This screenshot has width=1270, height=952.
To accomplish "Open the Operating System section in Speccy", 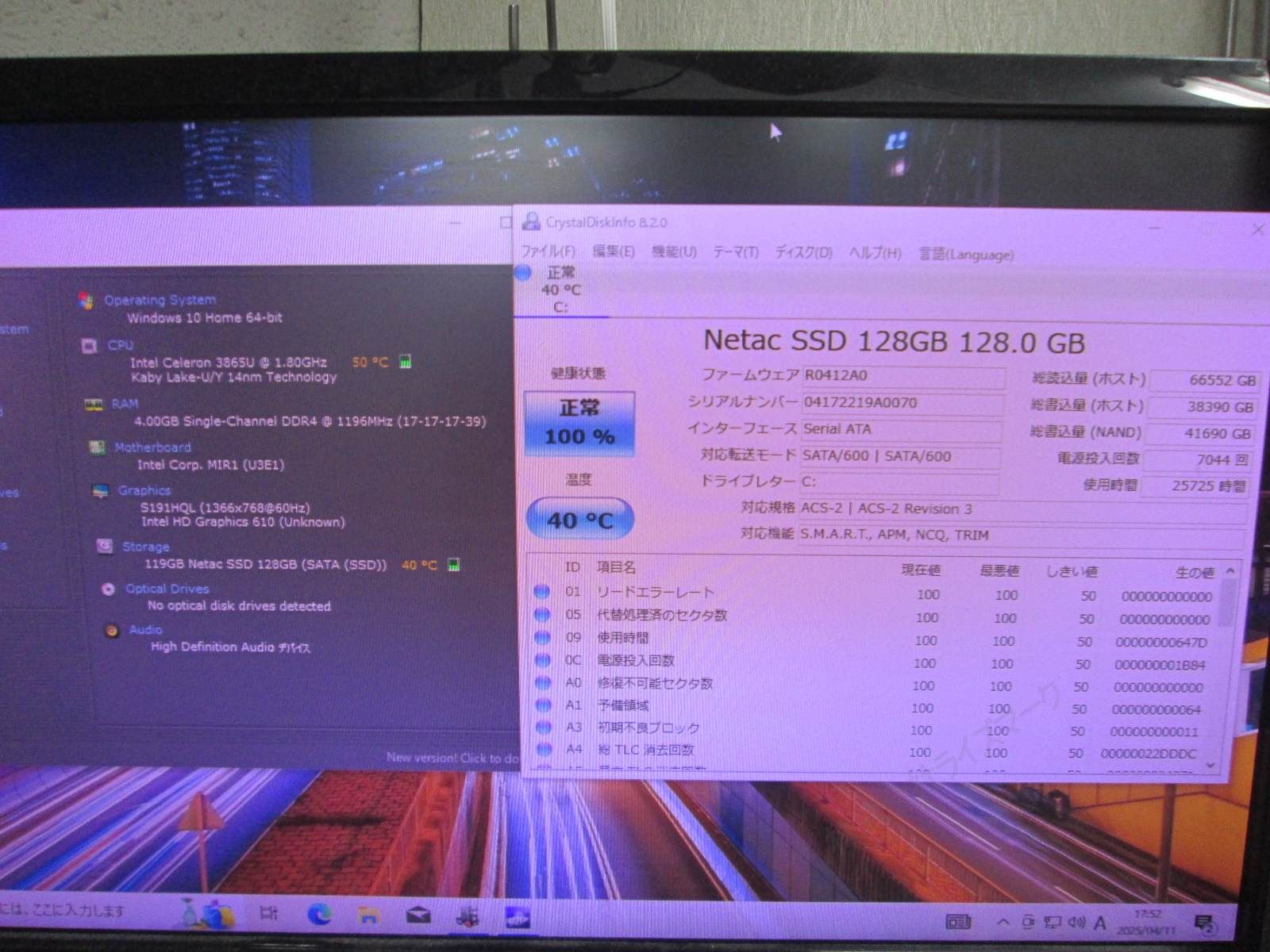I will click(160, 300).
